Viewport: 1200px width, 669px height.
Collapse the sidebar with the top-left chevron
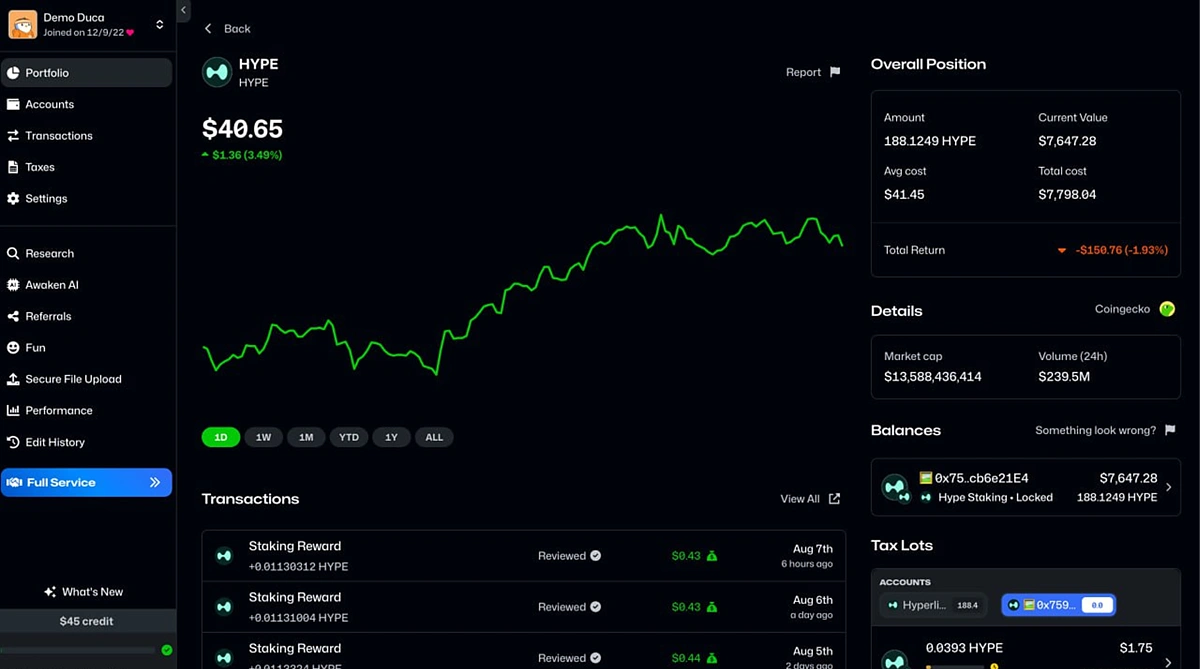(183, 10)
